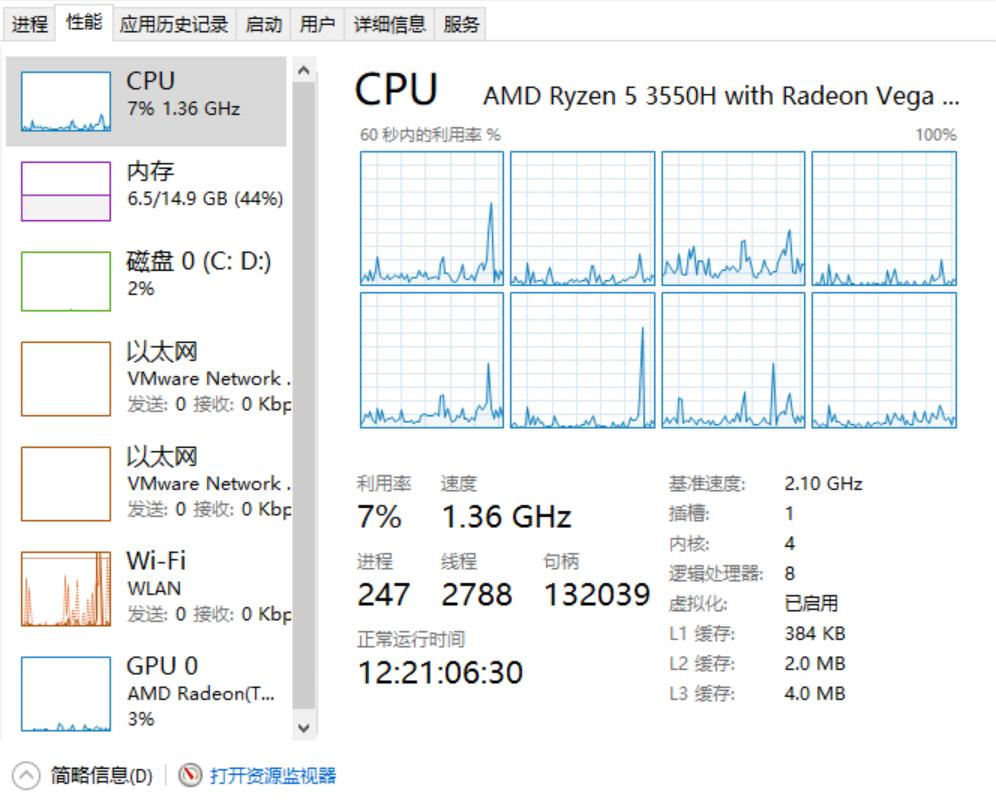The image size is (996, 811).
Task: Open the 用户 tab
Action: click(317, 25)
